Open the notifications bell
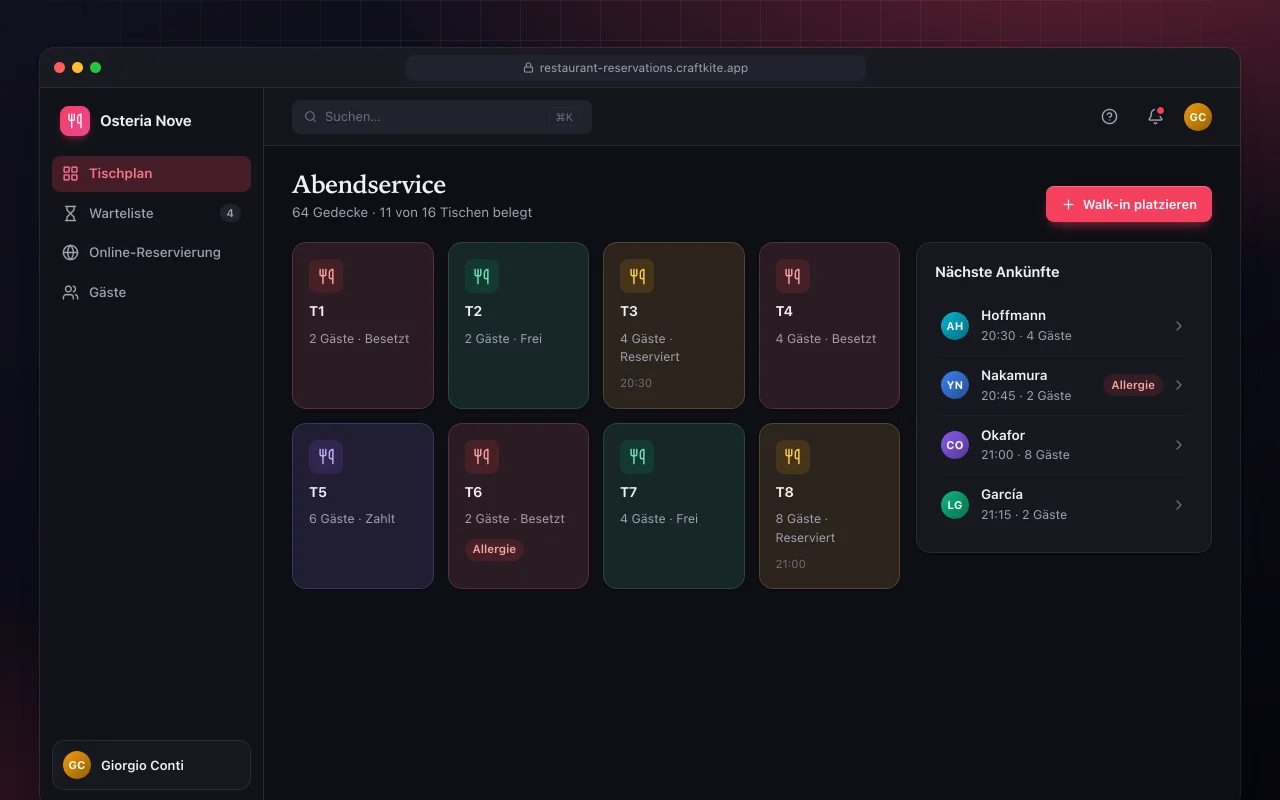 (1155, 116)
